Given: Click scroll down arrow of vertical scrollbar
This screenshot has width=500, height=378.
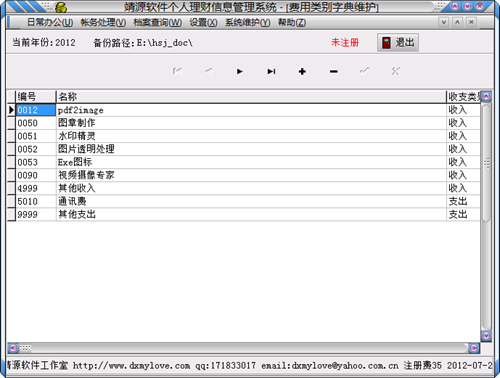Looking at the screenshot, I should pos(486,335).
